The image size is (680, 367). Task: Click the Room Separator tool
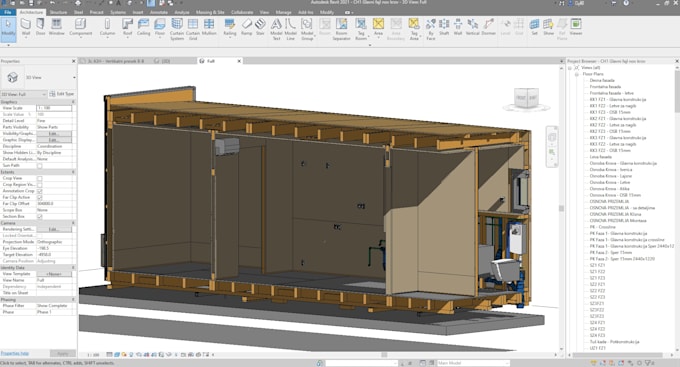pyautogui.click(x=341, y=29)
